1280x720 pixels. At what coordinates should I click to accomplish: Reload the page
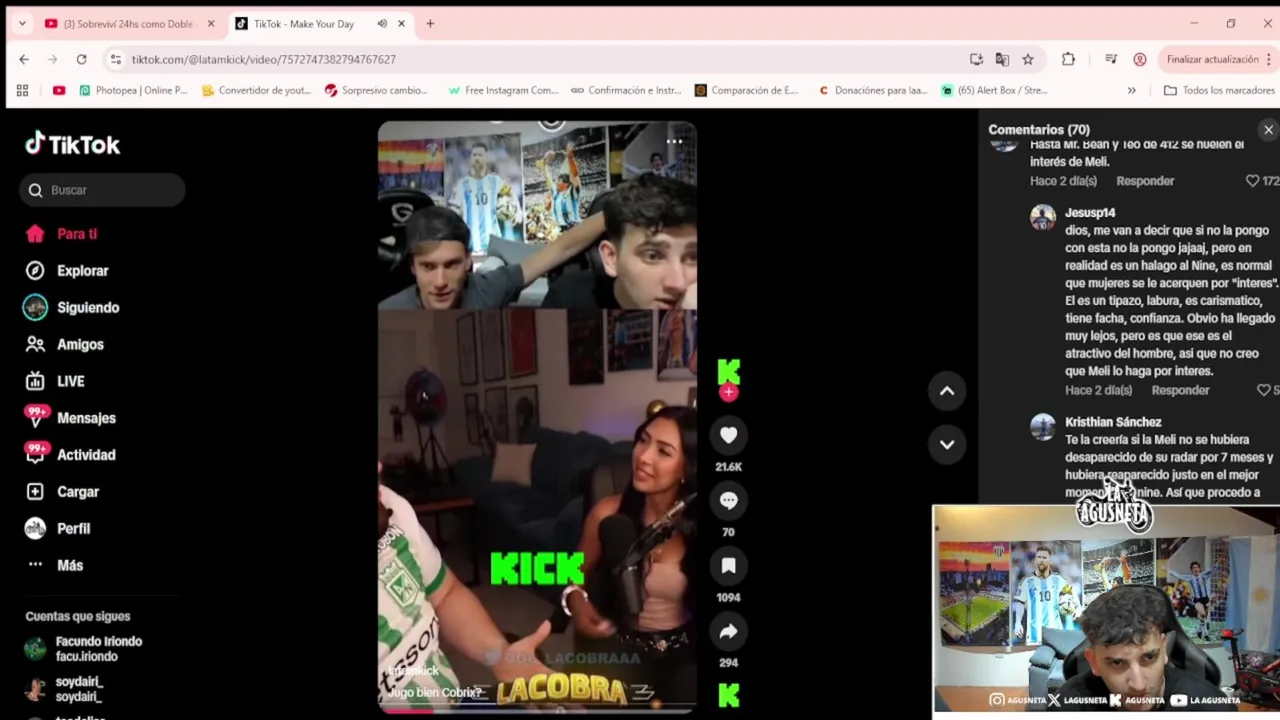point(82,60)
